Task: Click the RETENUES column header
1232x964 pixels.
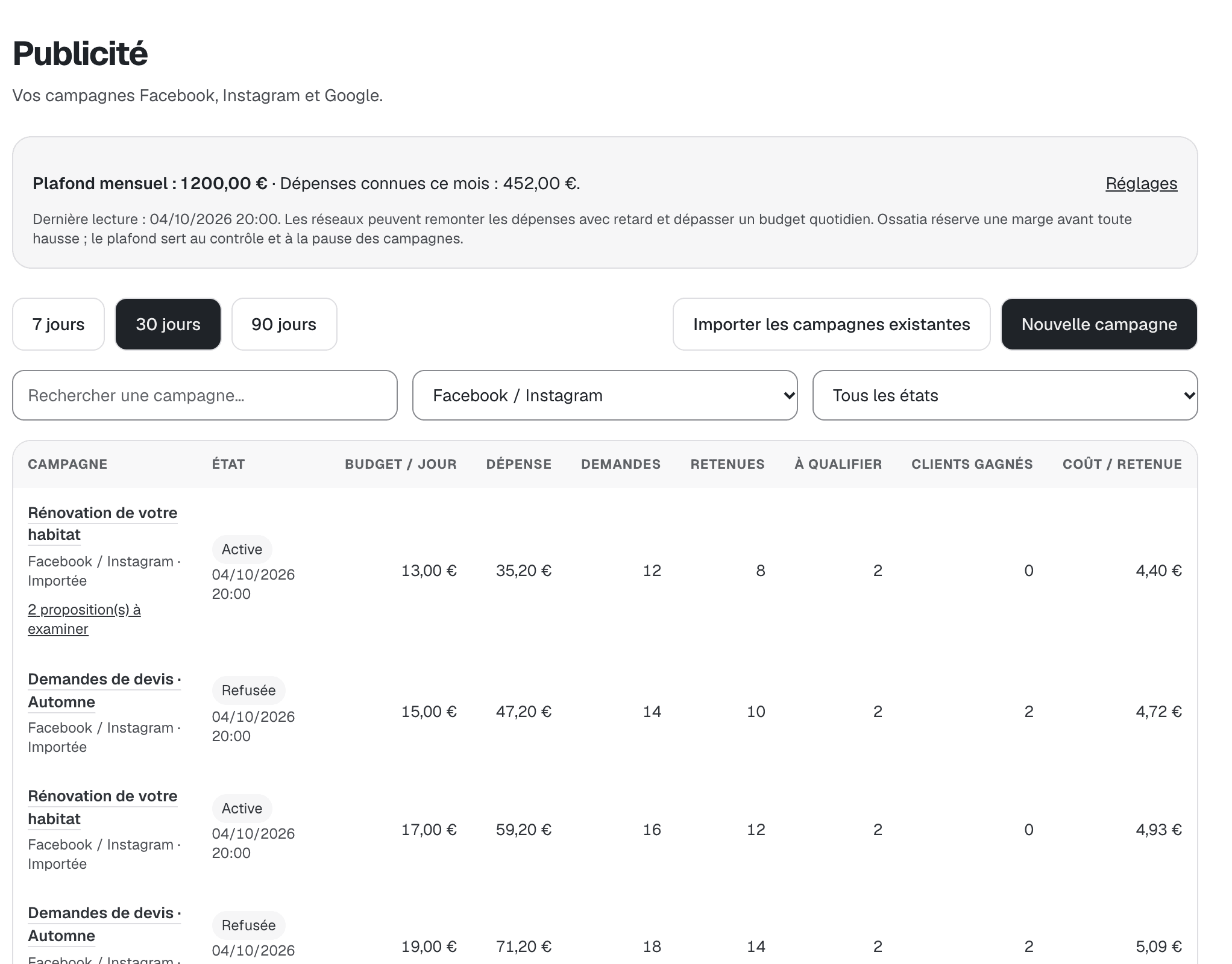Action: (x=728, y=464)
